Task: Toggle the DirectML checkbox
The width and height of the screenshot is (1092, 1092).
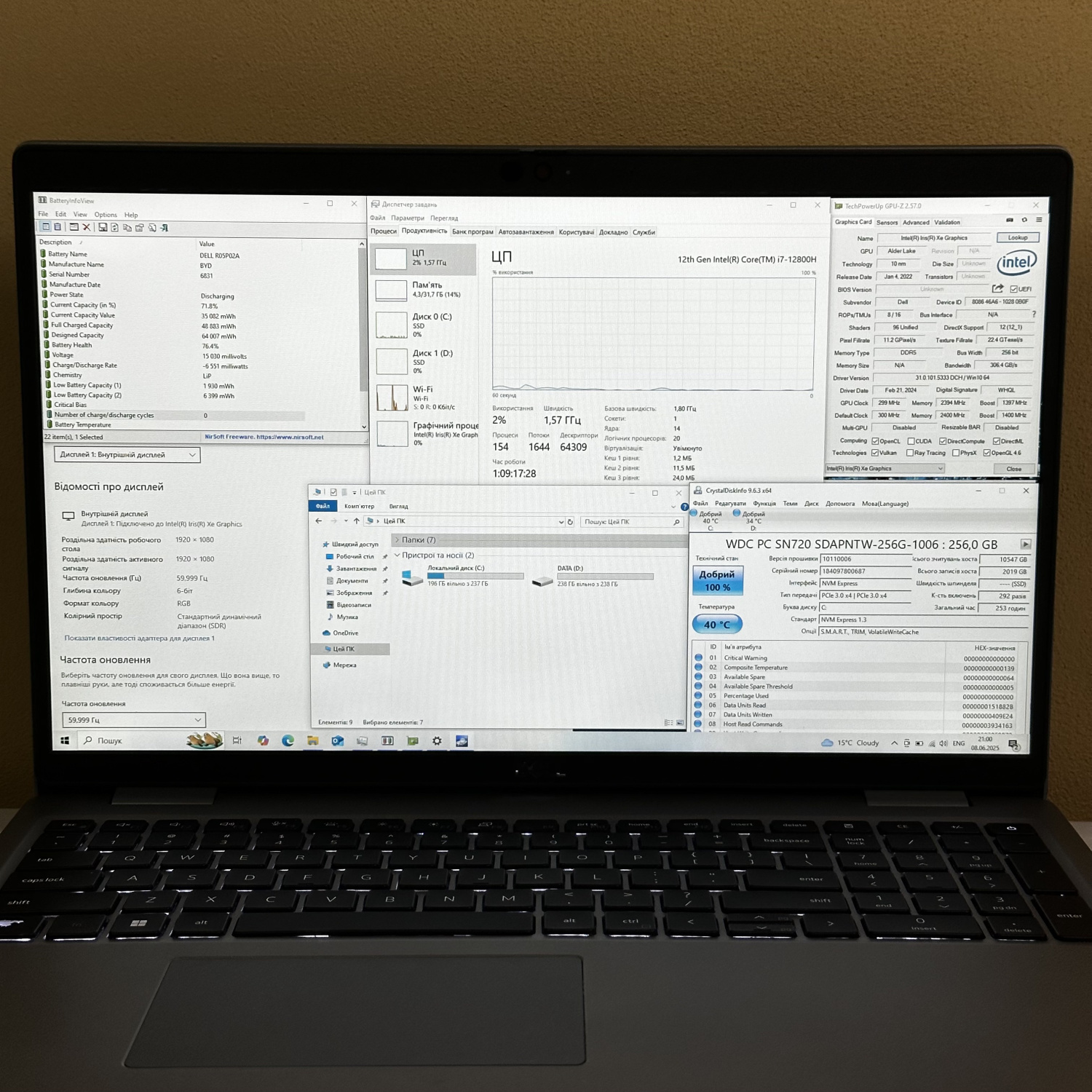Action: pos(996,441)
